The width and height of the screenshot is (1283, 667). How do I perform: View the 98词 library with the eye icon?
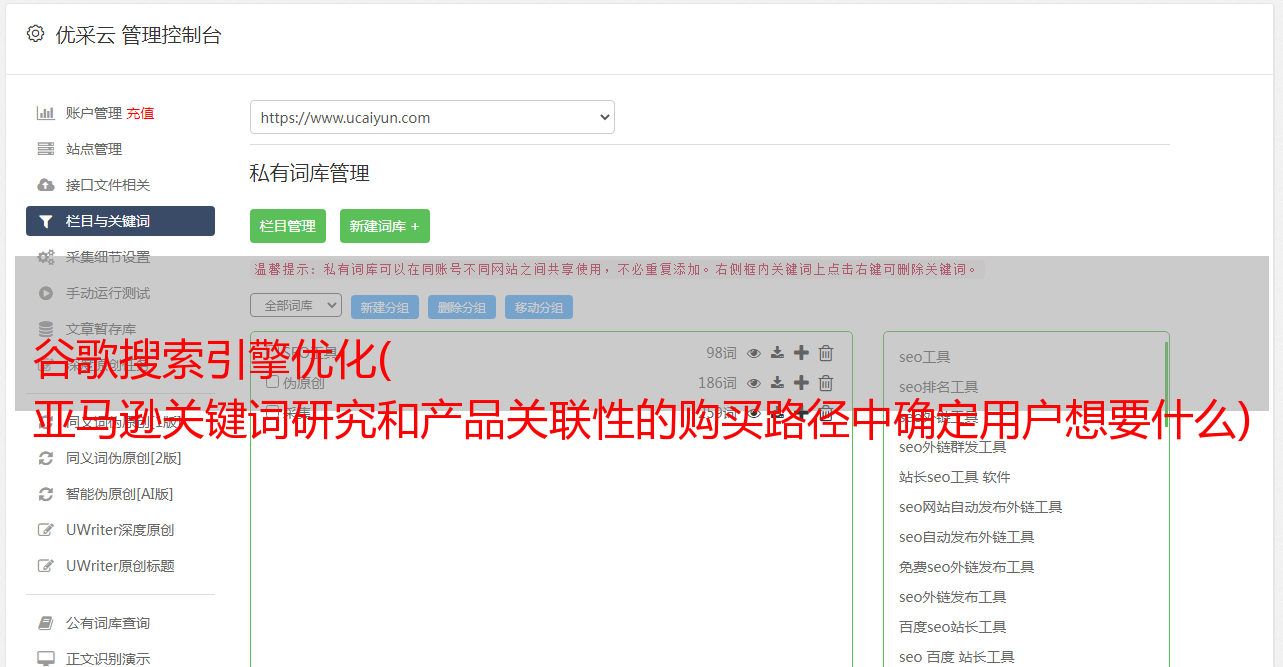tap(754, 353)
